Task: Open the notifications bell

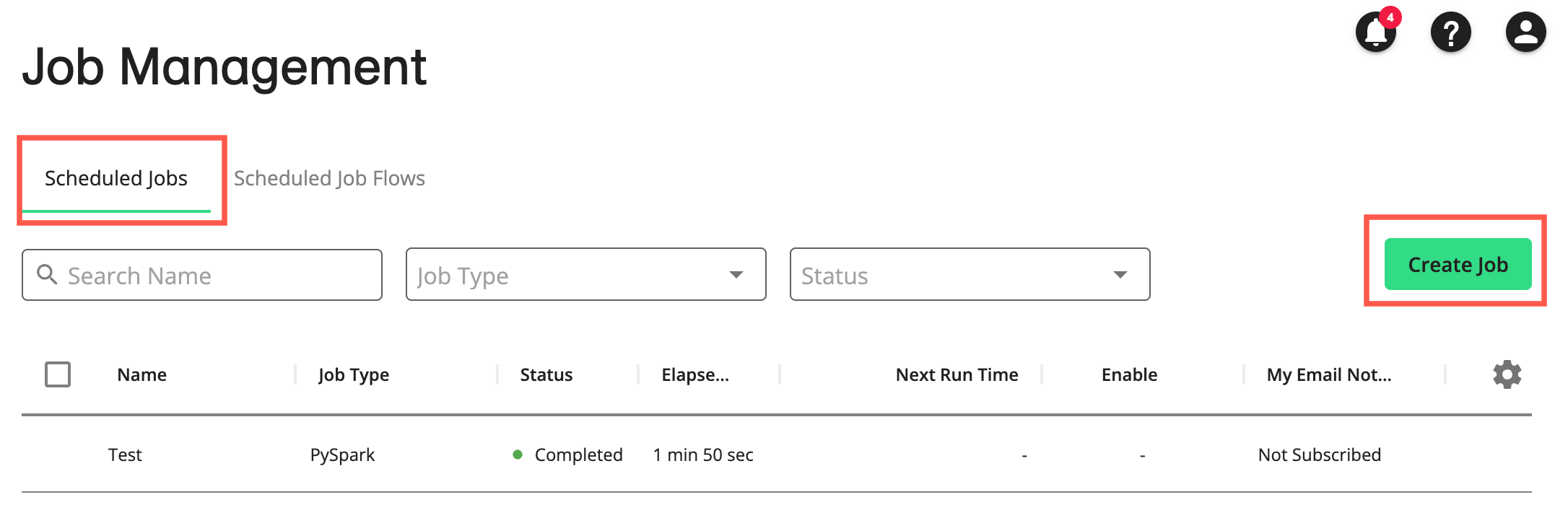Action: click(x=1375, y=34)
